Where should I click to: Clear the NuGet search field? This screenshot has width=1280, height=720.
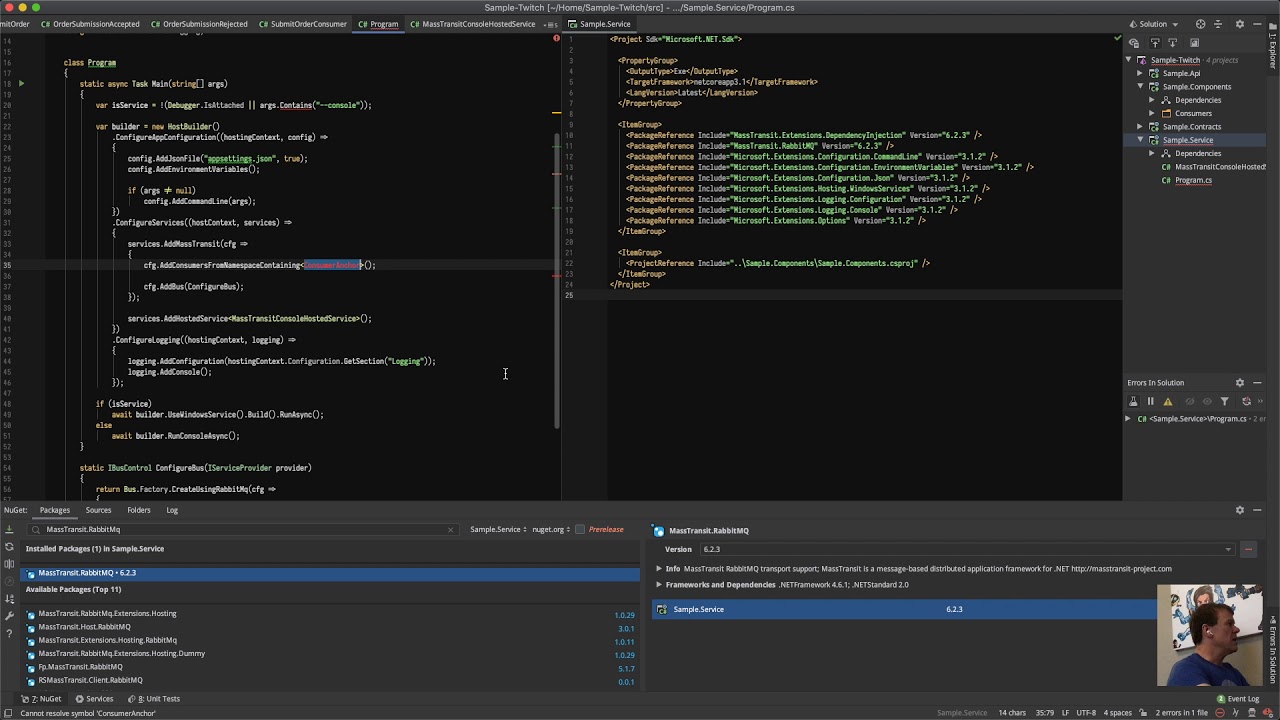click(x=450, y=530)
